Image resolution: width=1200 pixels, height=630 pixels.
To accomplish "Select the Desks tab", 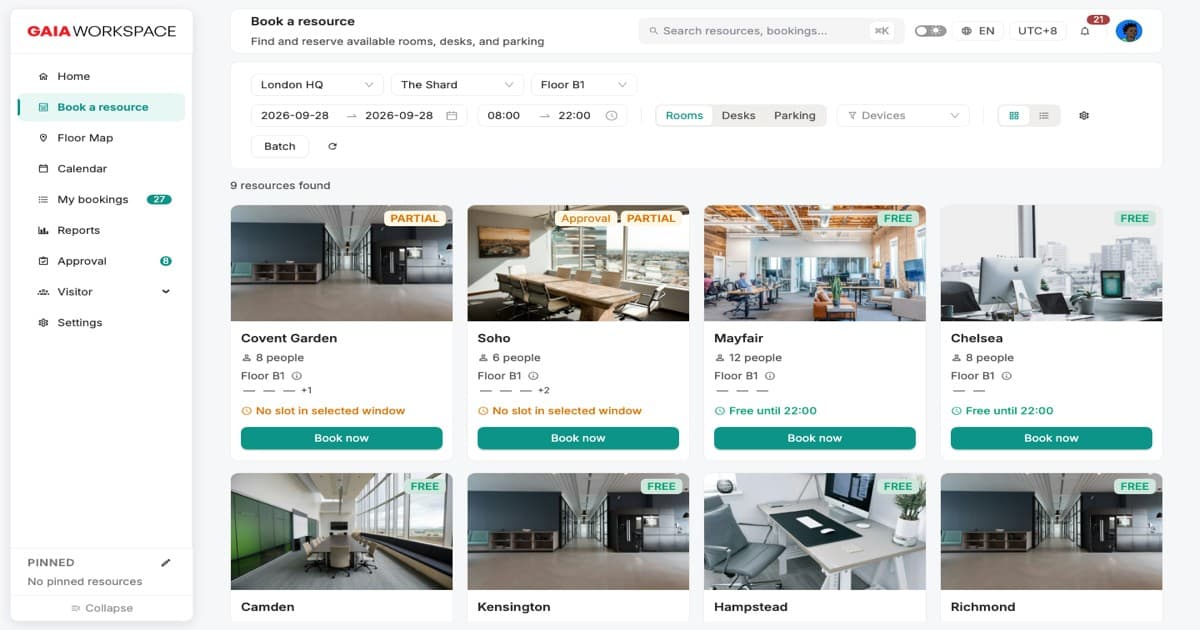I will (739, 116).
